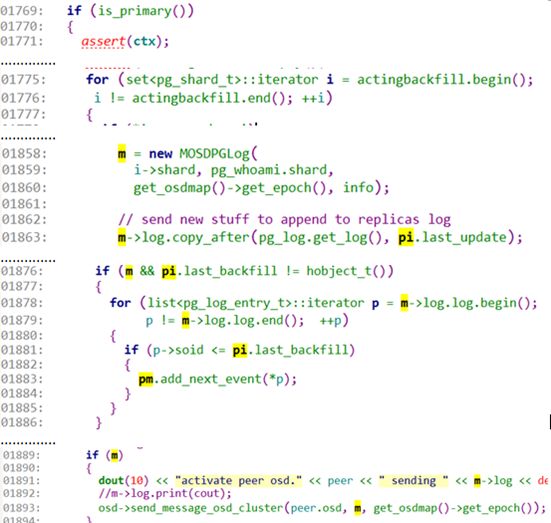Click line number 01769
Viewport: 551px width, 523px height.
click(x=21, y=11)
